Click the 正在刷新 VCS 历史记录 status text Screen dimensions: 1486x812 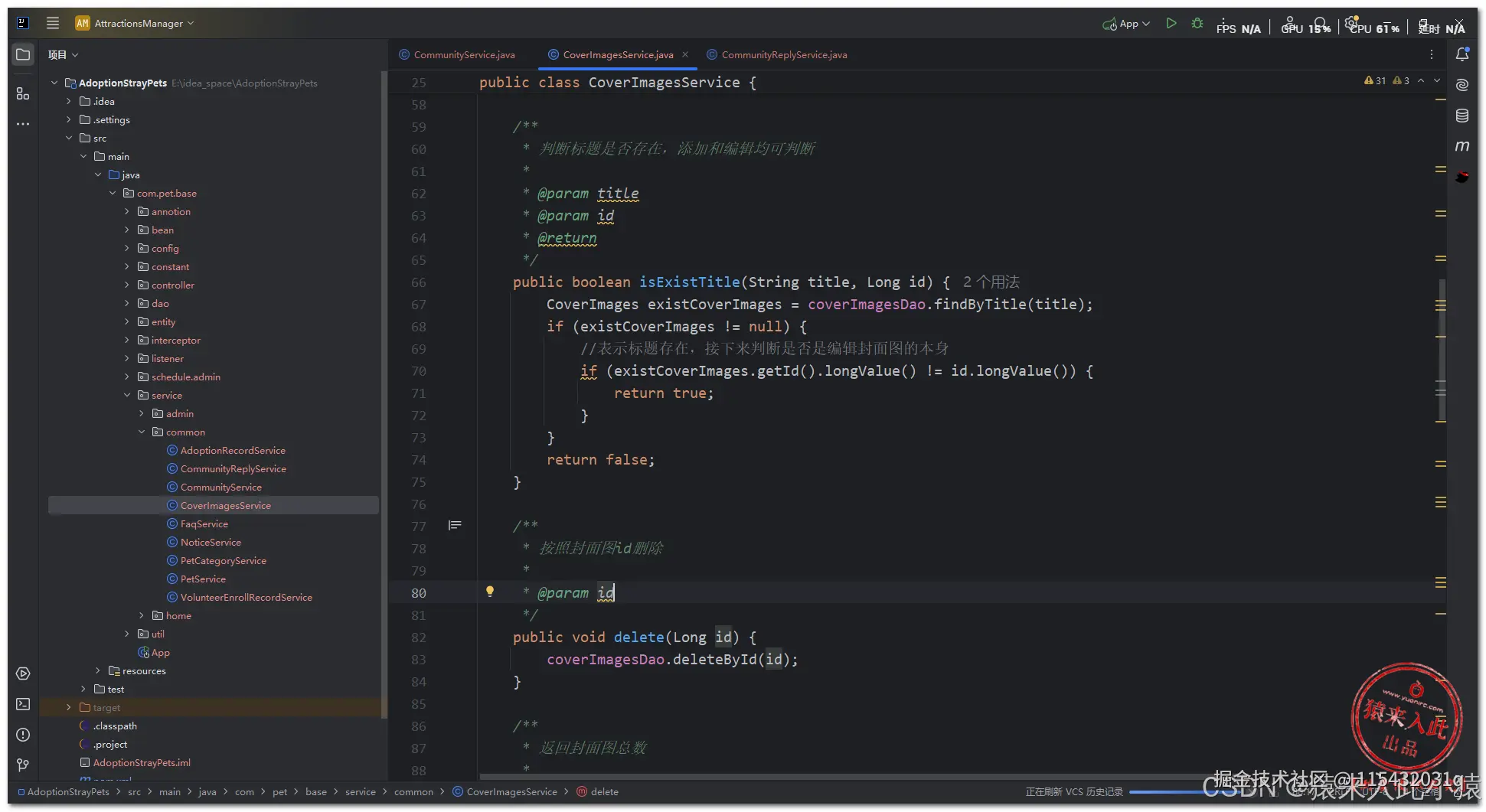[x=1074, y=791]
